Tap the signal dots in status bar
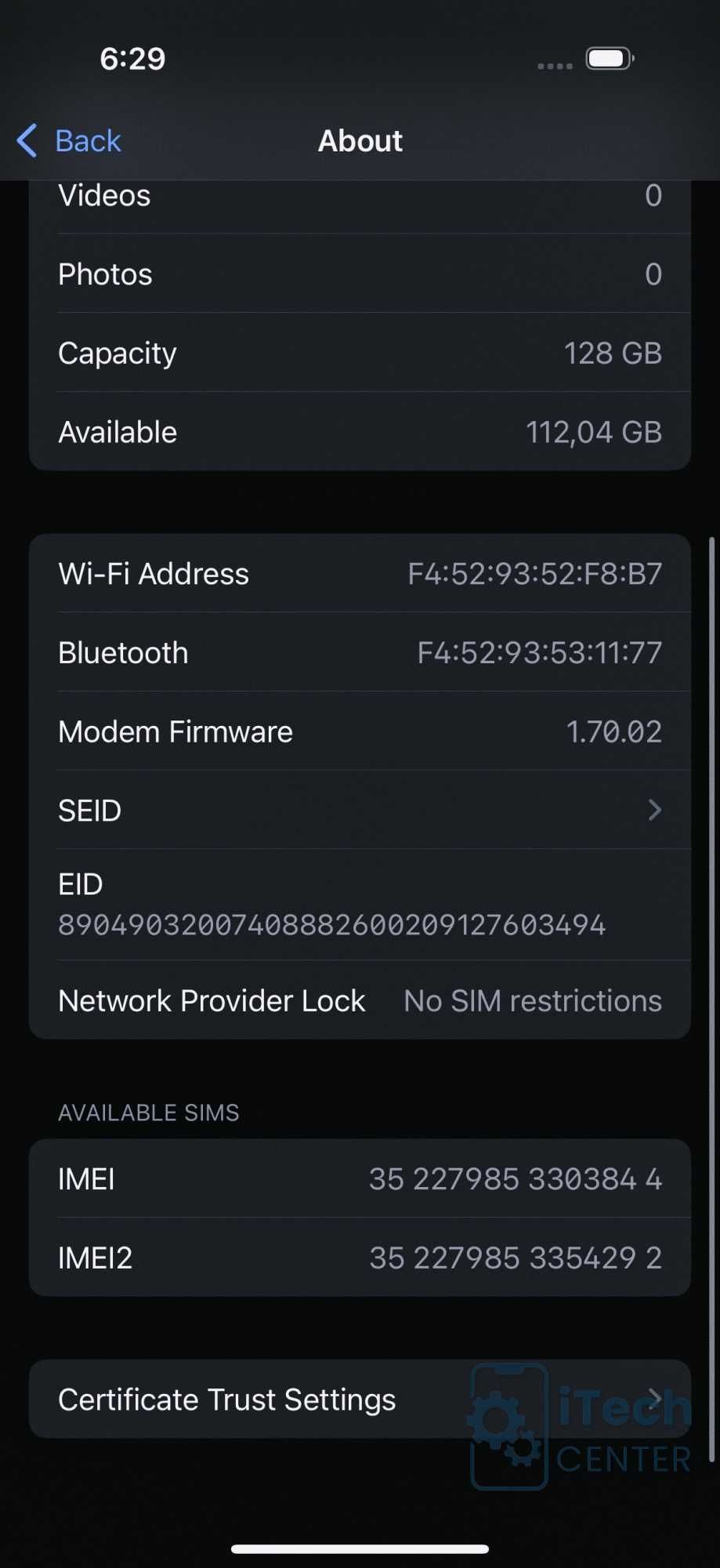 click(555, 66)
